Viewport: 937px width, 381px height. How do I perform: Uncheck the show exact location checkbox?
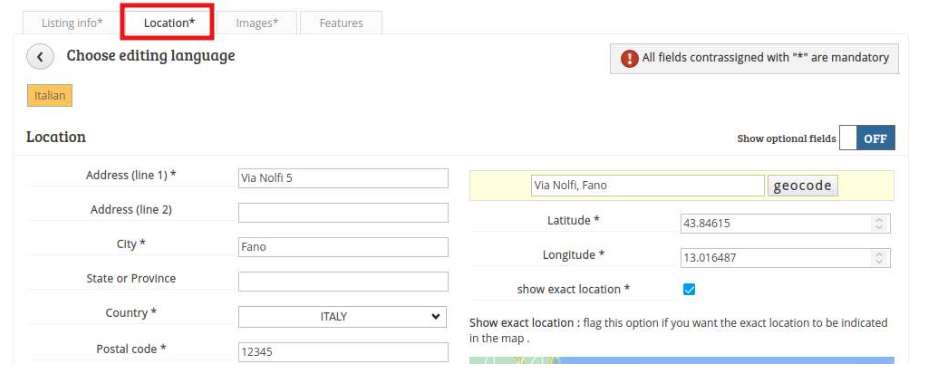point(689,290)
